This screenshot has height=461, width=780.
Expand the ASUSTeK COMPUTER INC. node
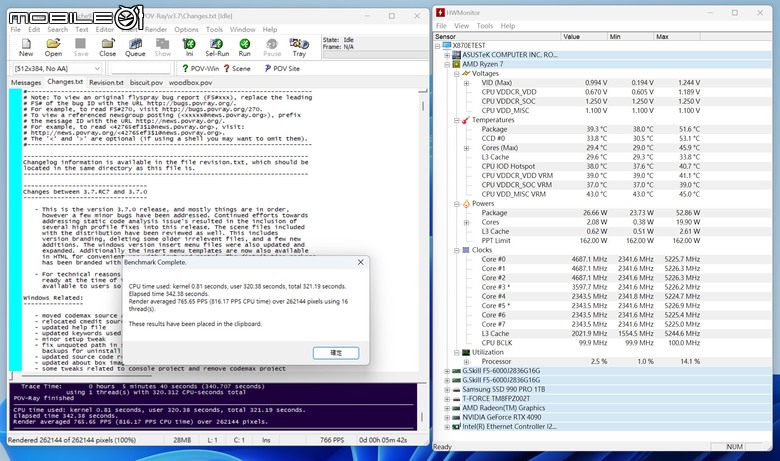click(x=447, y=55)
